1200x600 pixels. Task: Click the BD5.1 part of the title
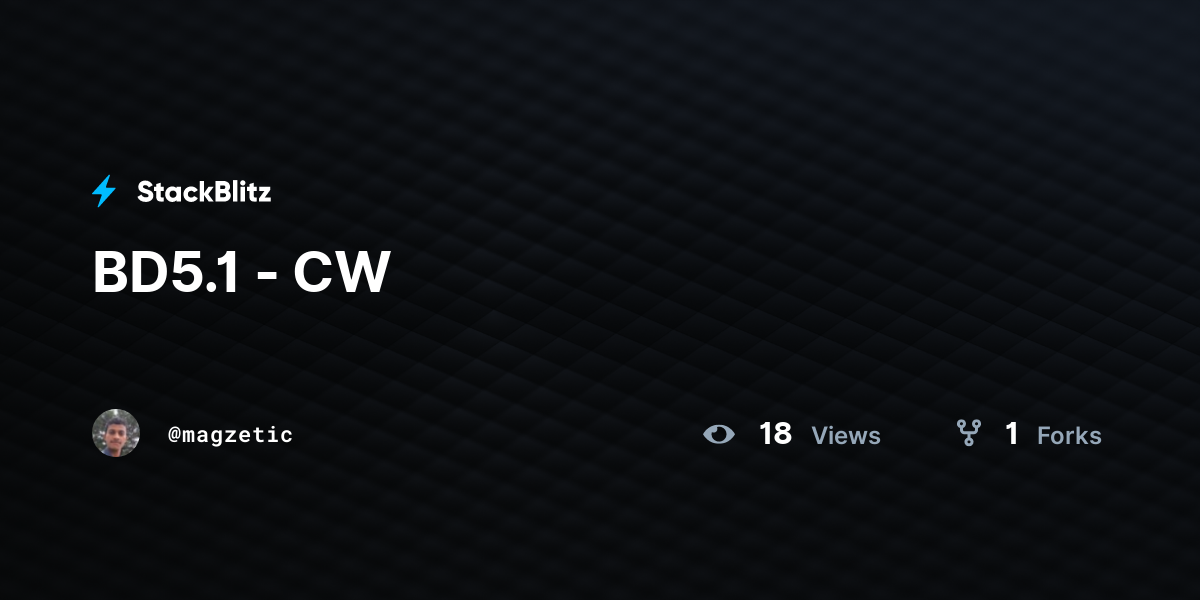pos(166,273)
